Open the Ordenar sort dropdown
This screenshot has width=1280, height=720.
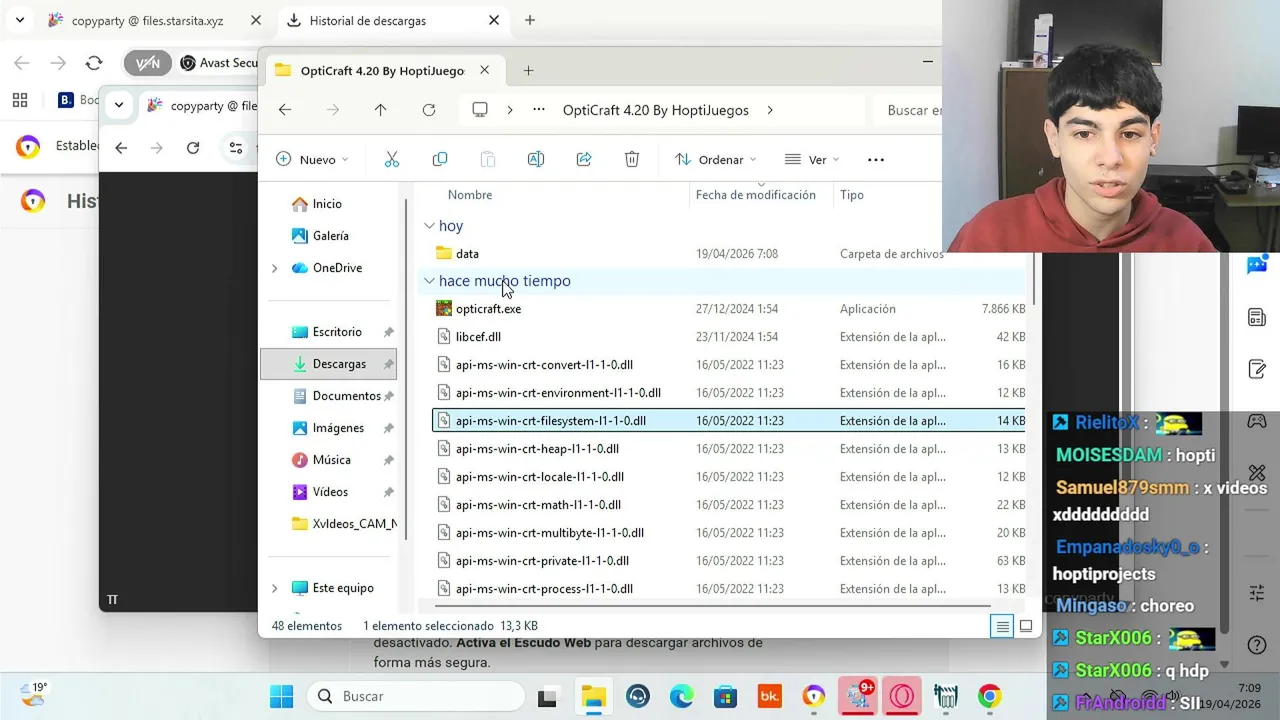click(716, 160)
